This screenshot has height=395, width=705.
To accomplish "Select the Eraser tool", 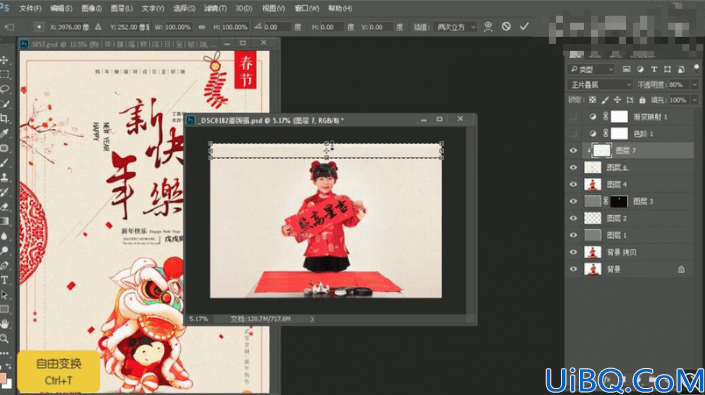I will click(x=4, y=207).
